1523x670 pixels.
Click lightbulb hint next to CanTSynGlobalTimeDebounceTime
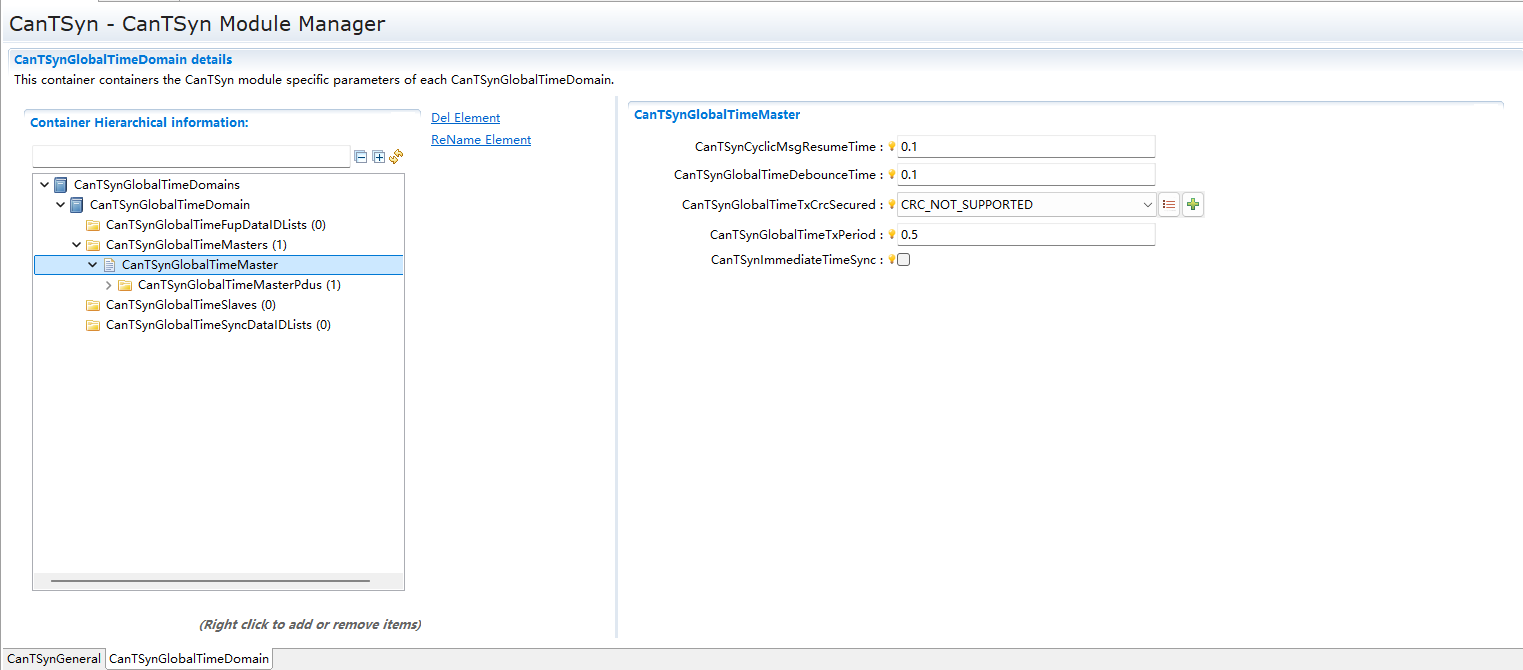[891, 175]
